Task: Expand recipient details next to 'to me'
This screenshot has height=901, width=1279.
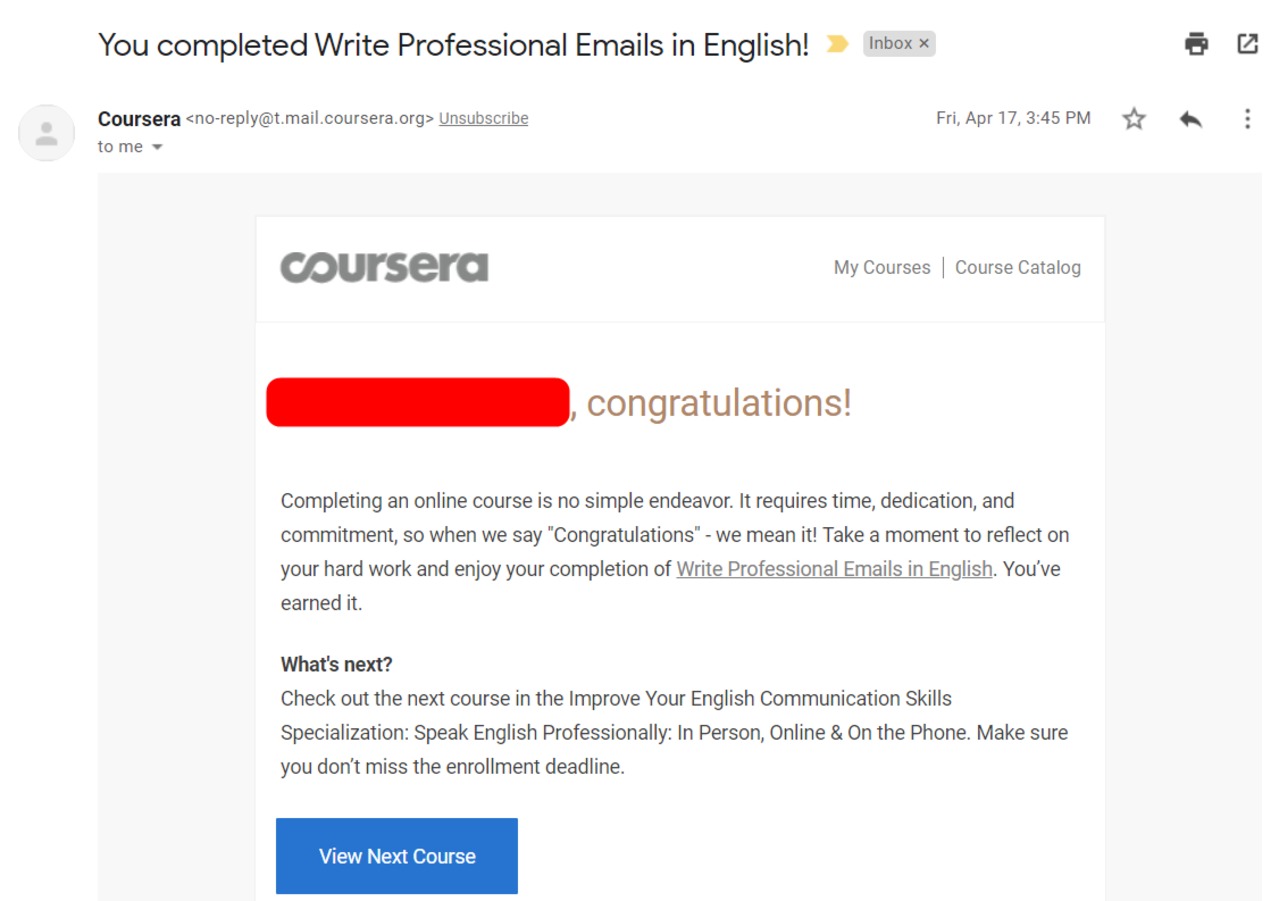Action: click(x=157, y=147)
